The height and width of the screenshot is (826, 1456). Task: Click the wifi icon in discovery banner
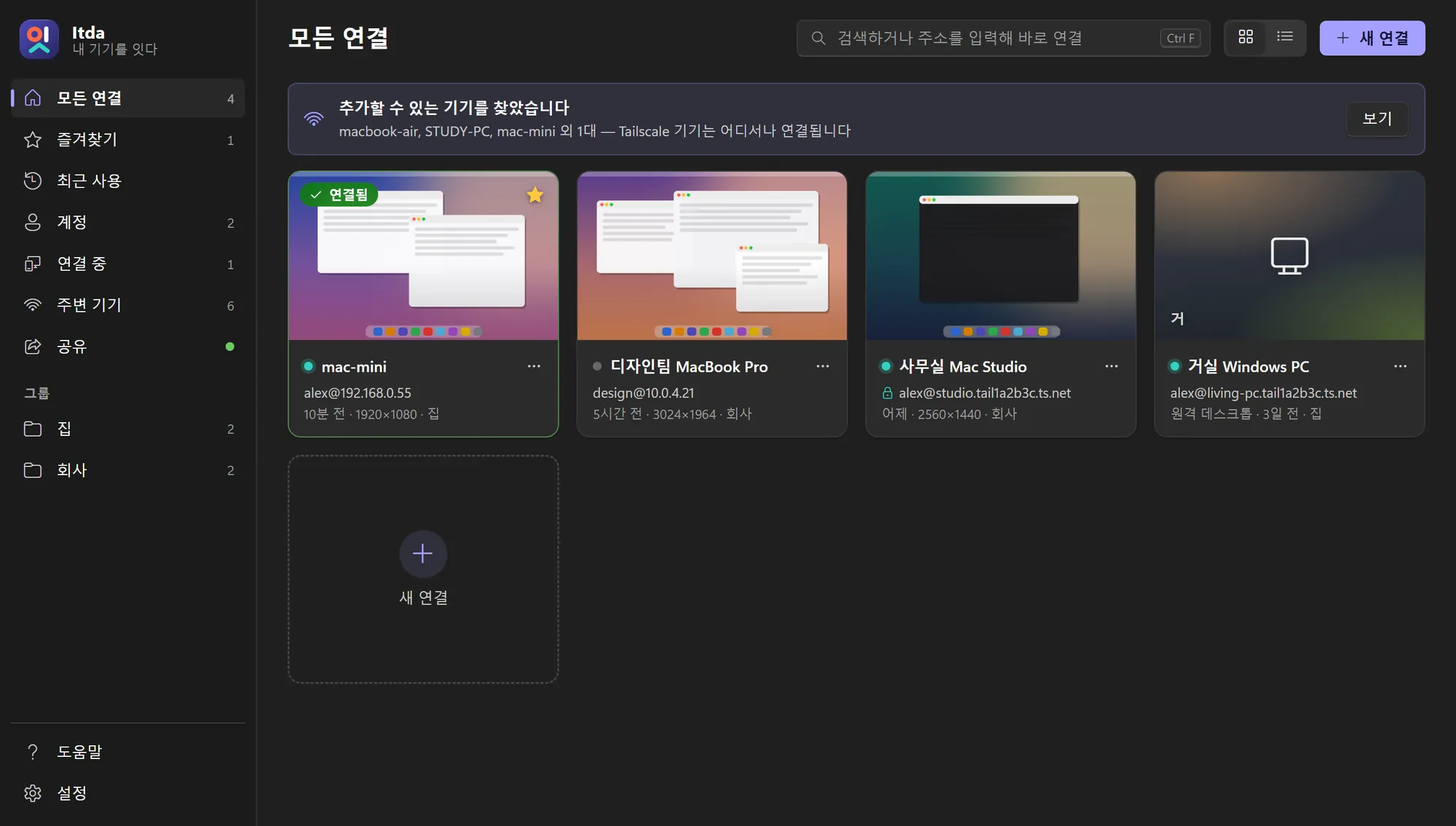pyautogui.click(x=314, y=119)
